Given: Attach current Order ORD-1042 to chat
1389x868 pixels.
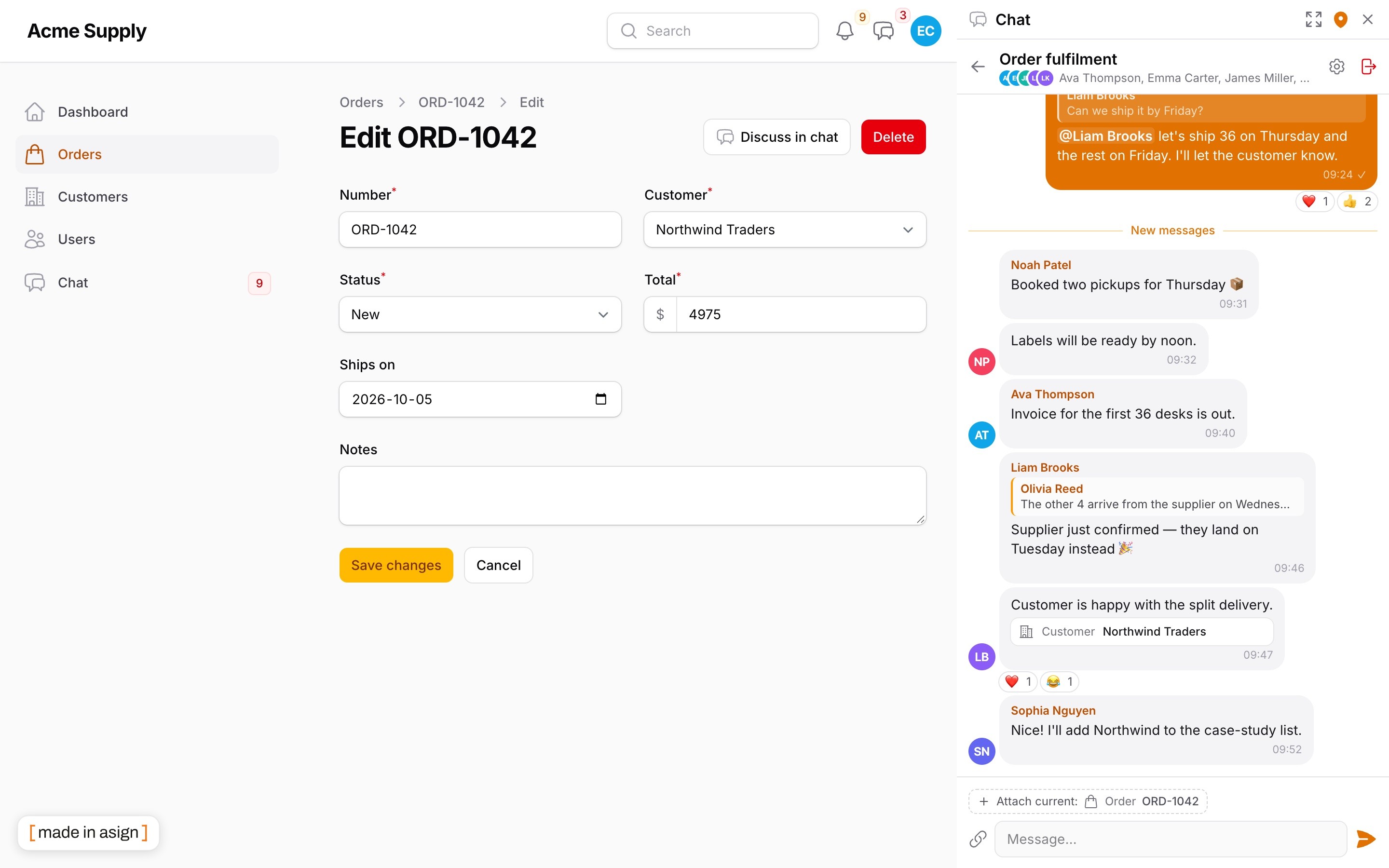Looking at the screenshot, I should (1088, 801).
